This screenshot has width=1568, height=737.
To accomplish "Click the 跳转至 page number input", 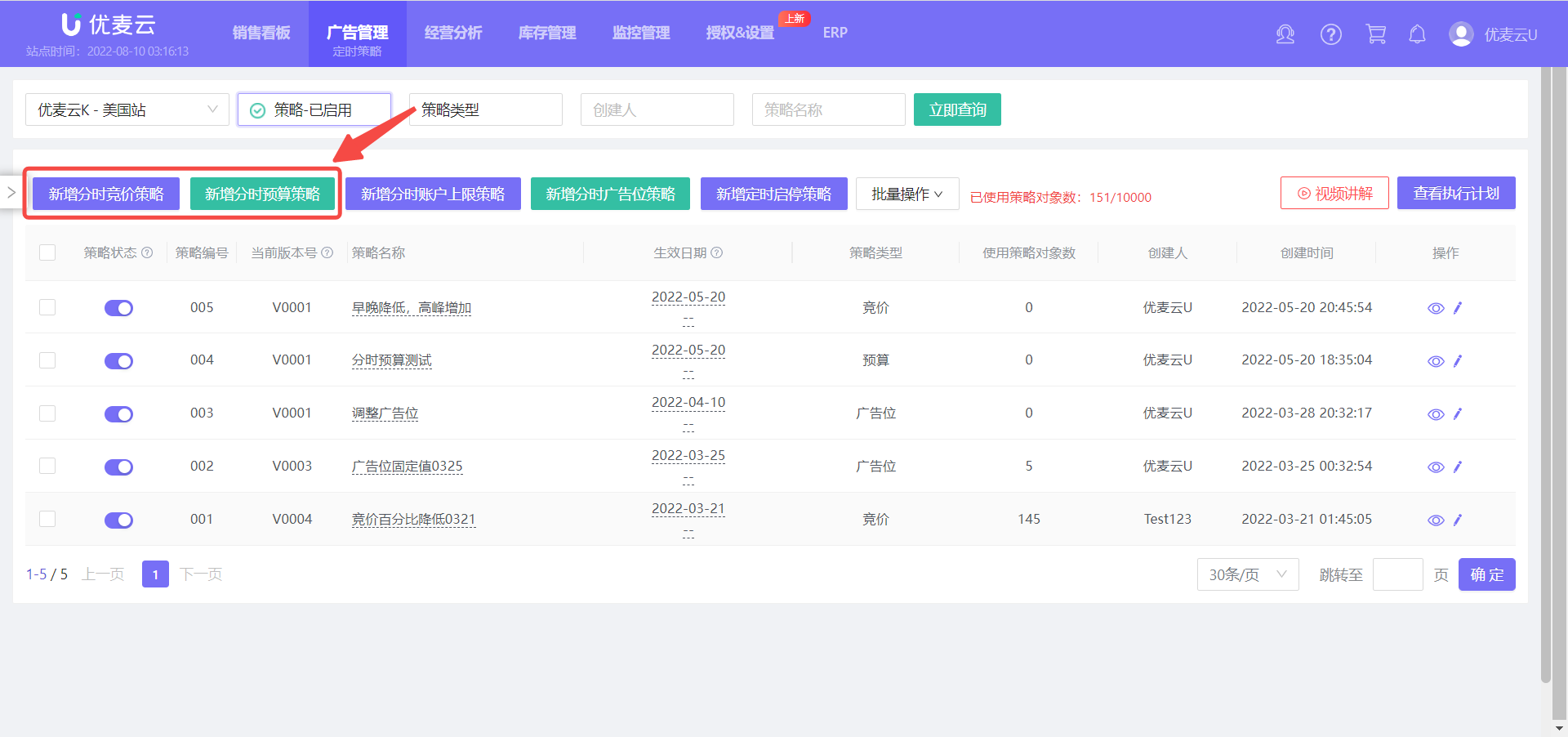I will point(1397,574).
